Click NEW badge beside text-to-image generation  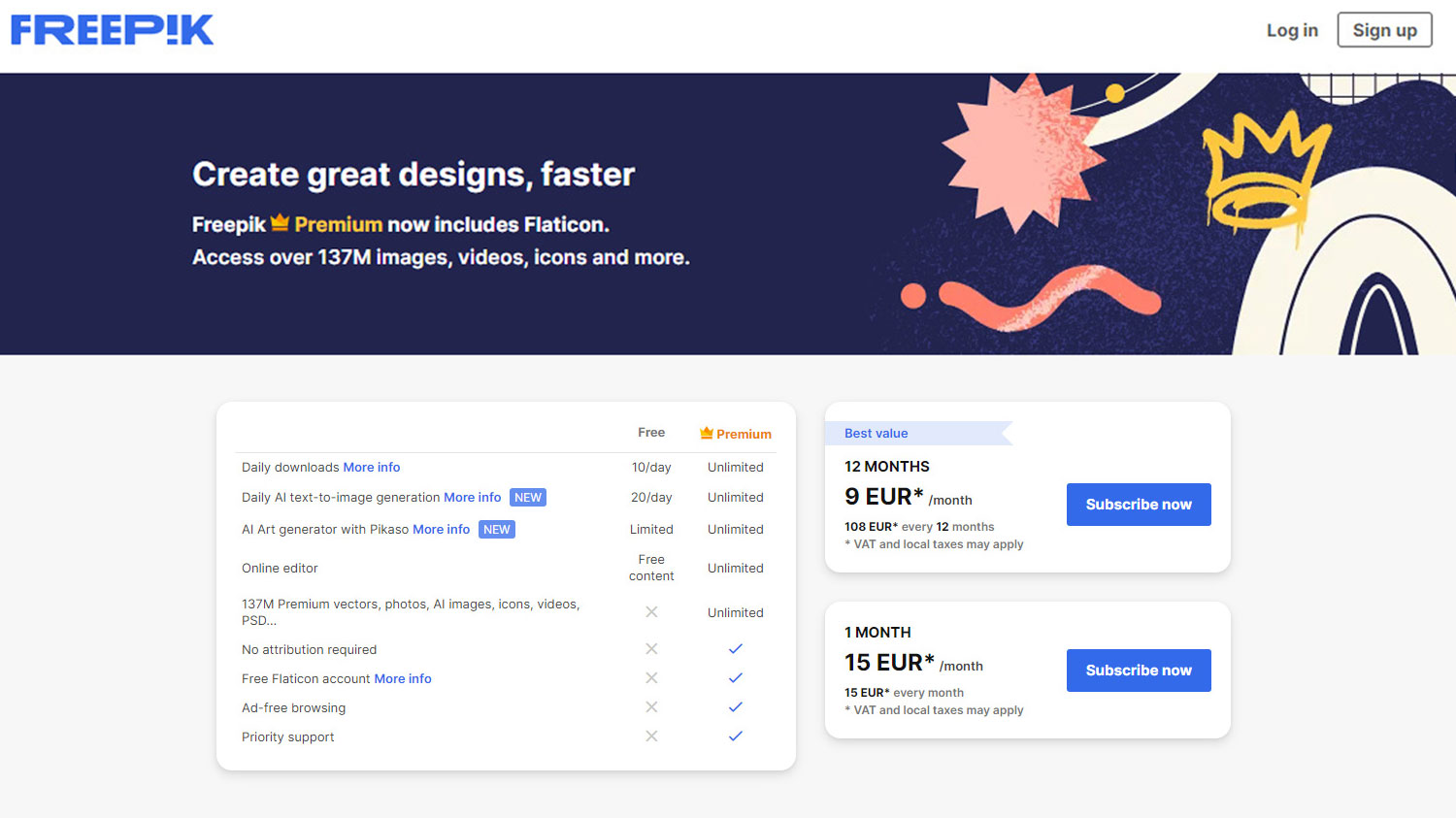pos(528,497)
